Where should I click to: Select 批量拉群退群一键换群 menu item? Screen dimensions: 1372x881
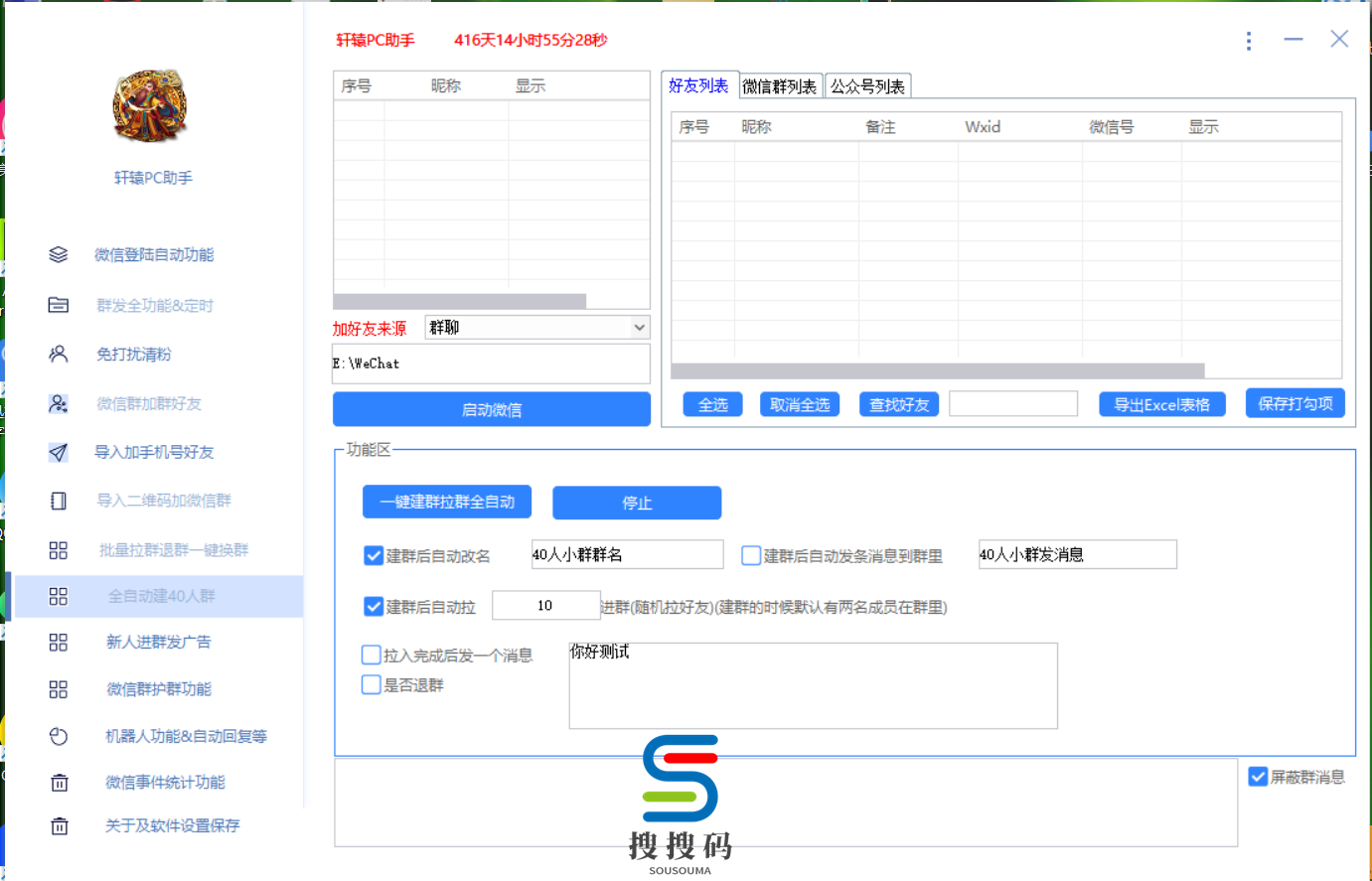coord(174,549)
